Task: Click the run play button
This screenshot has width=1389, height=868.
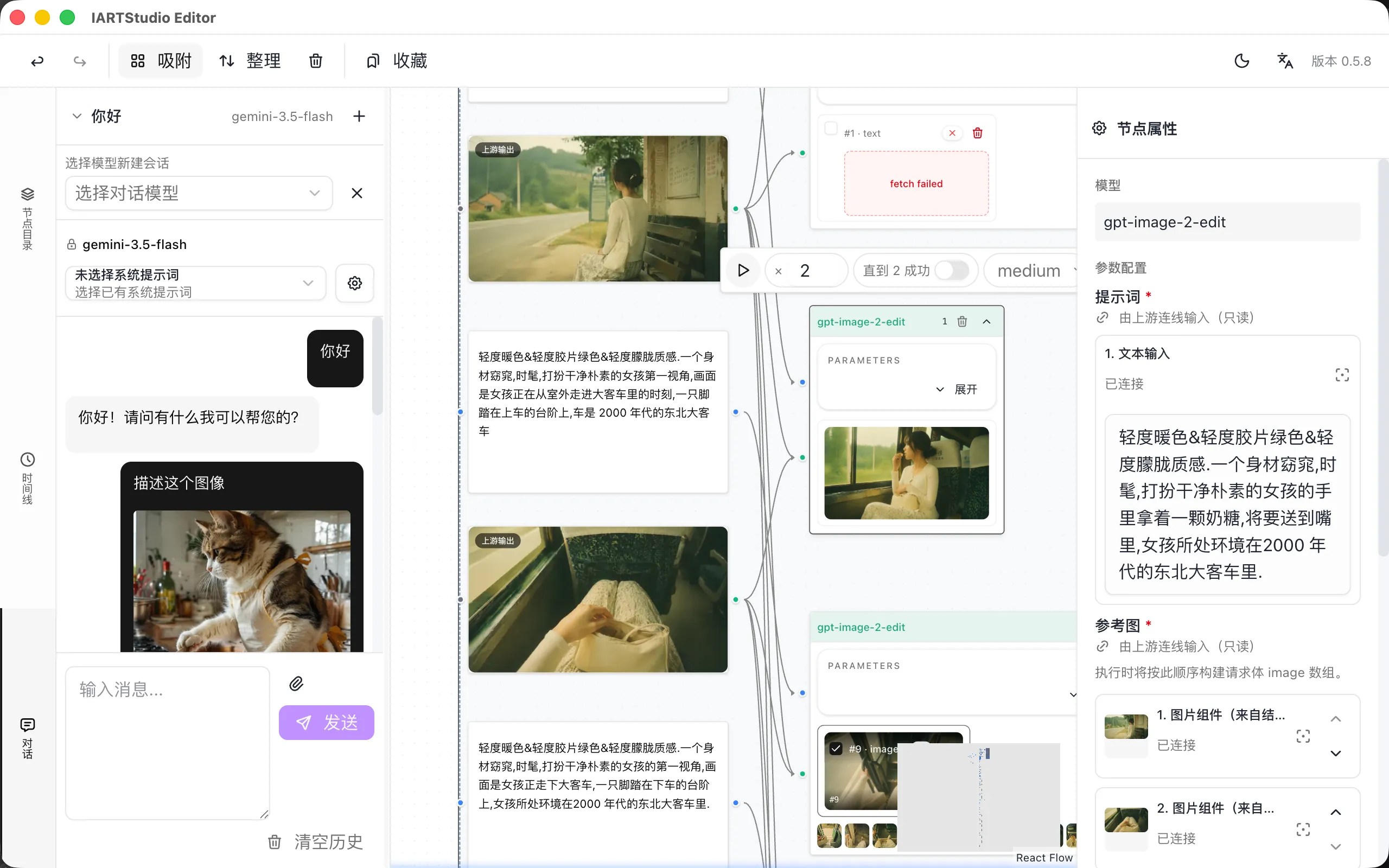Action: click(x=743, y=270)
